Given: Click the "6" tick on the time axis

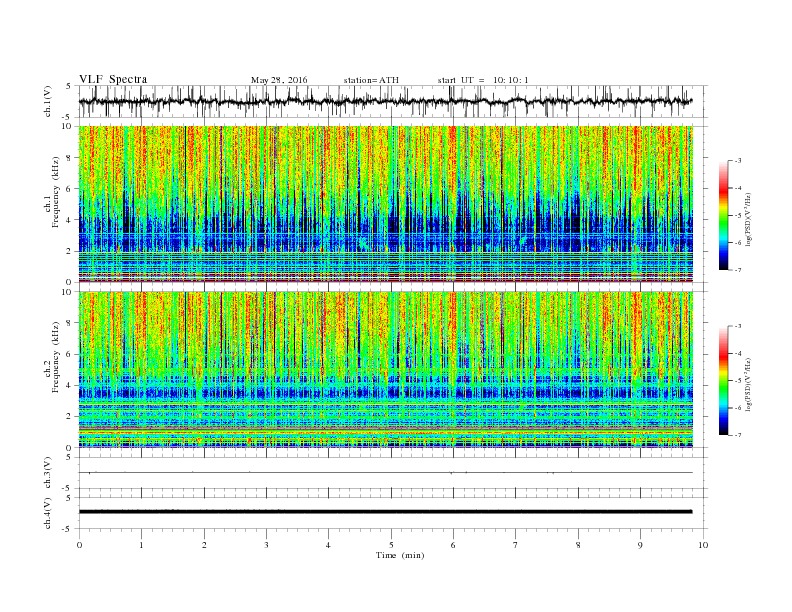Looking at the screenshot, I should 453,545.
